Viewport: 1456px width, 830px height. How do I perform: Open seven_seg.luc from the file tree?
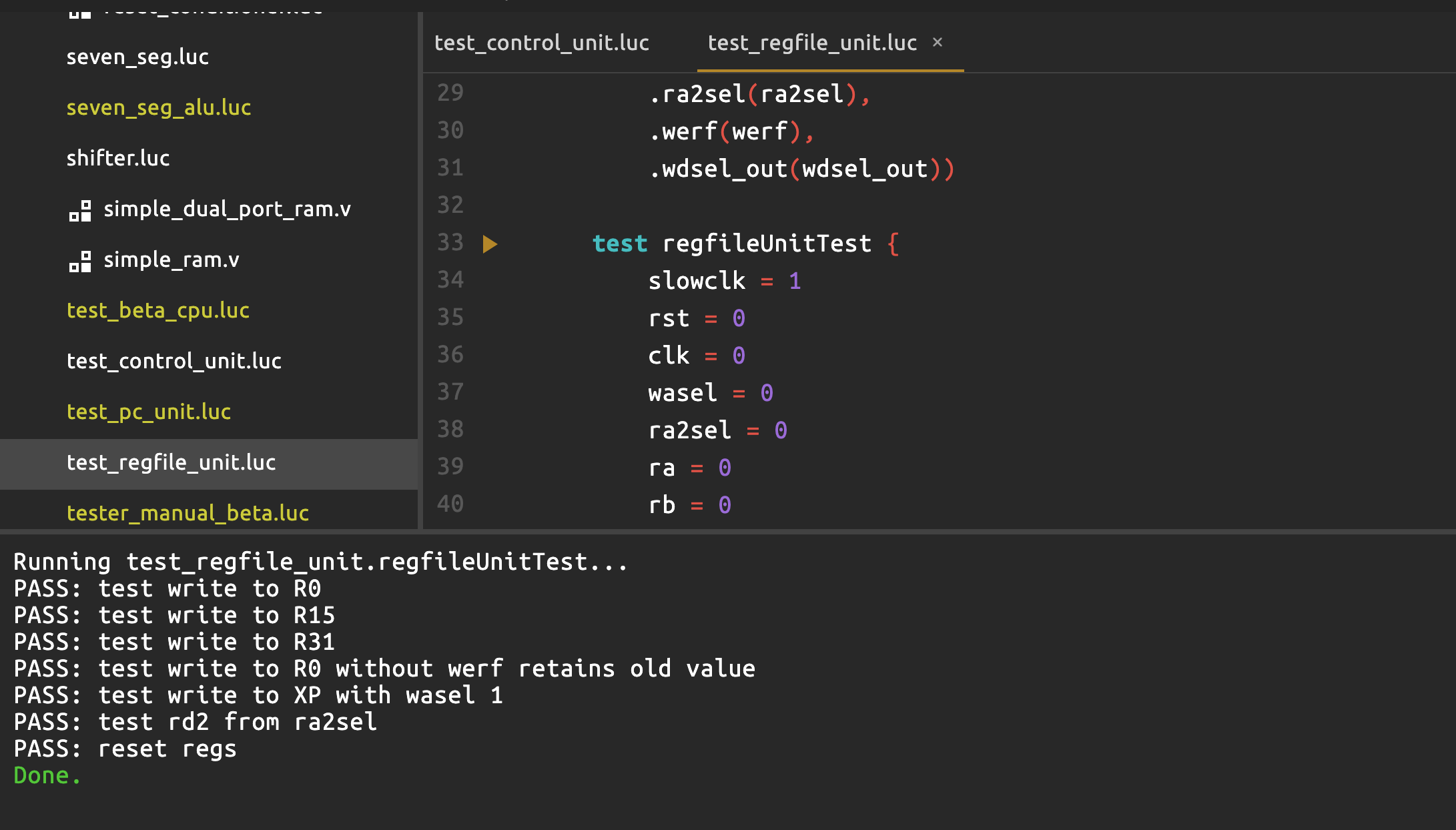point(137,57)
